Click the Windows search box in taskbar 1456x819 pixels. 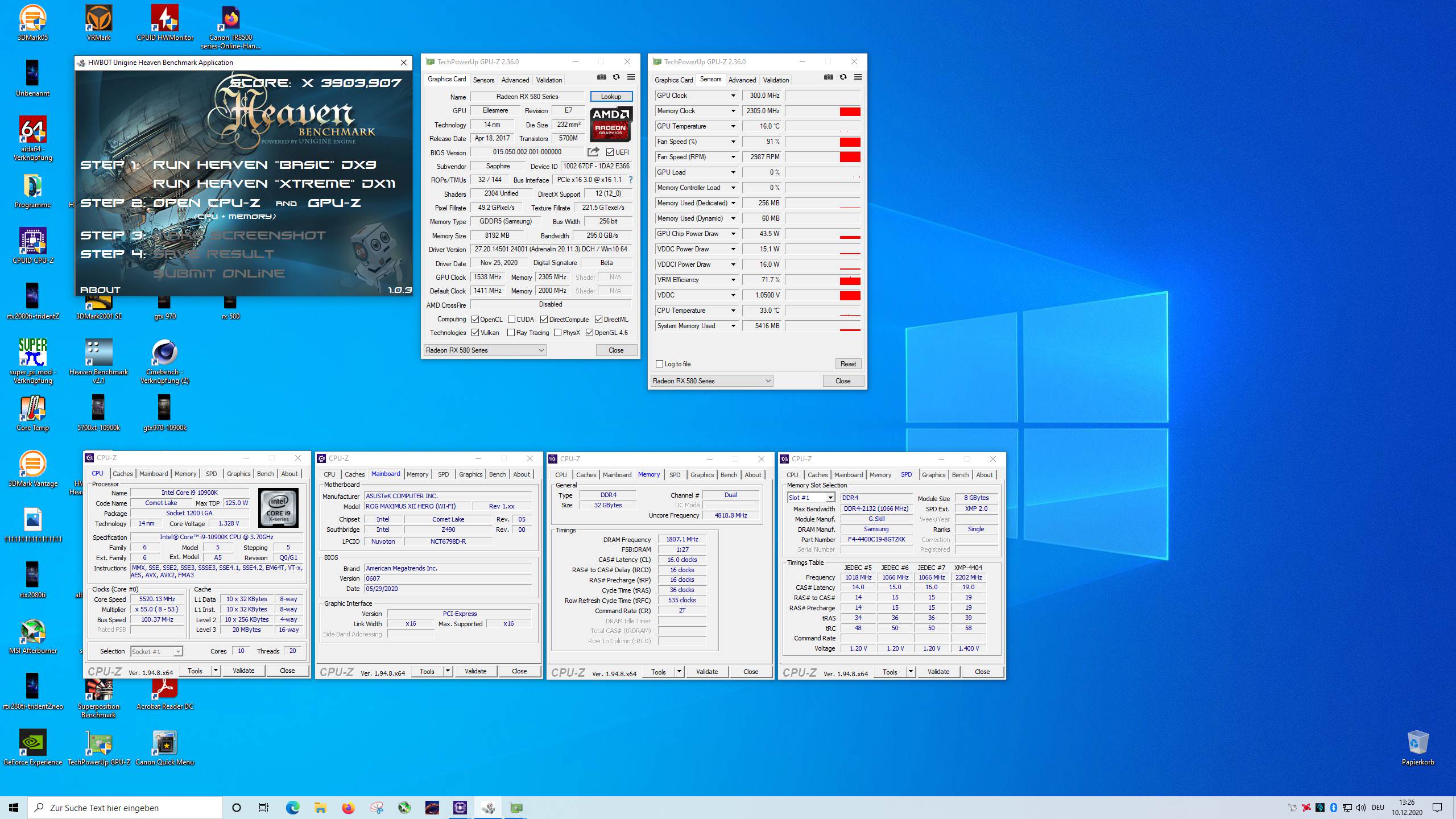(125, 808)
